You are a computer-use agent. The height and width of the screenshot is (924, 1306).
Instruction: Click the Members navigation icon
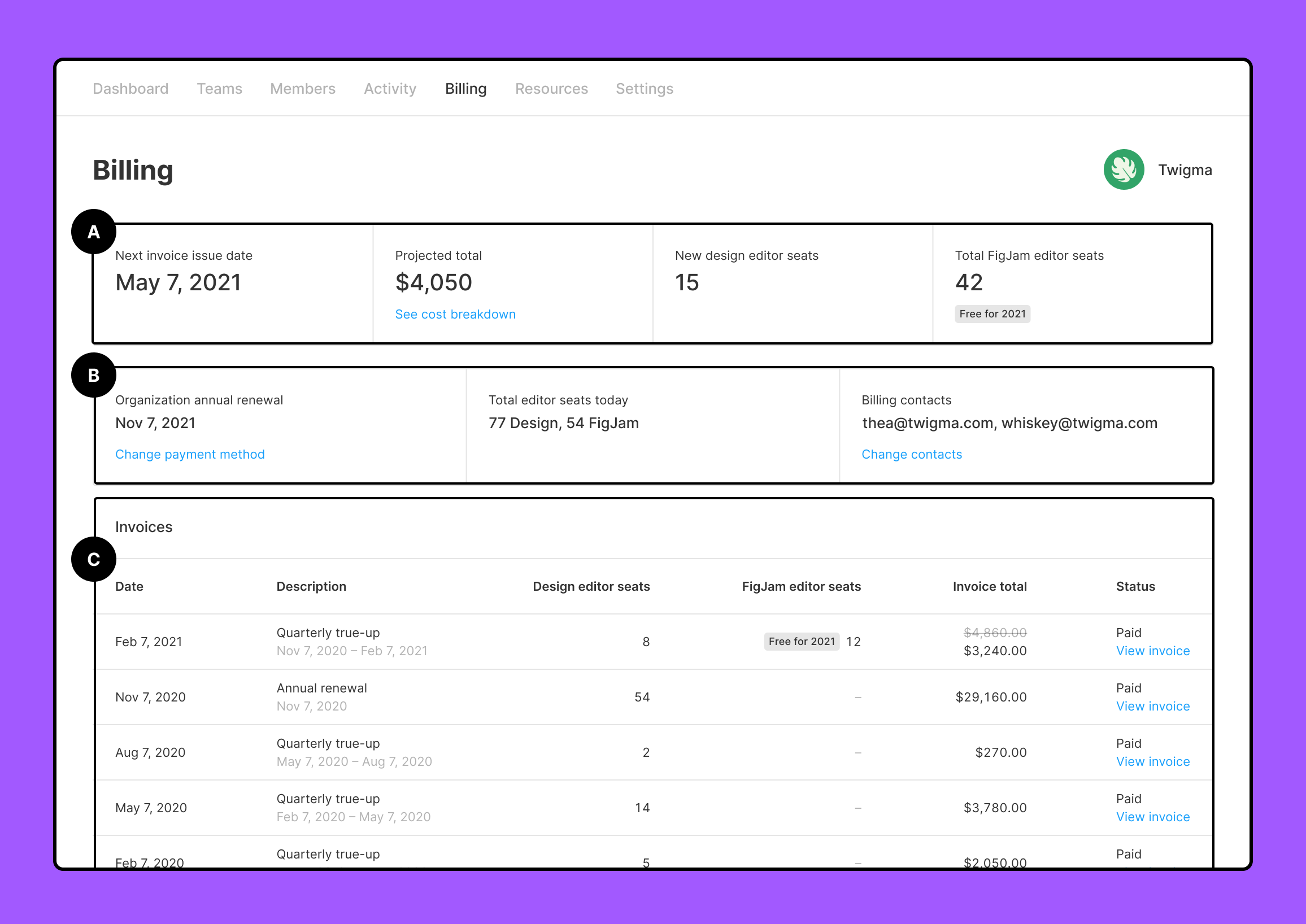[303, 89]
